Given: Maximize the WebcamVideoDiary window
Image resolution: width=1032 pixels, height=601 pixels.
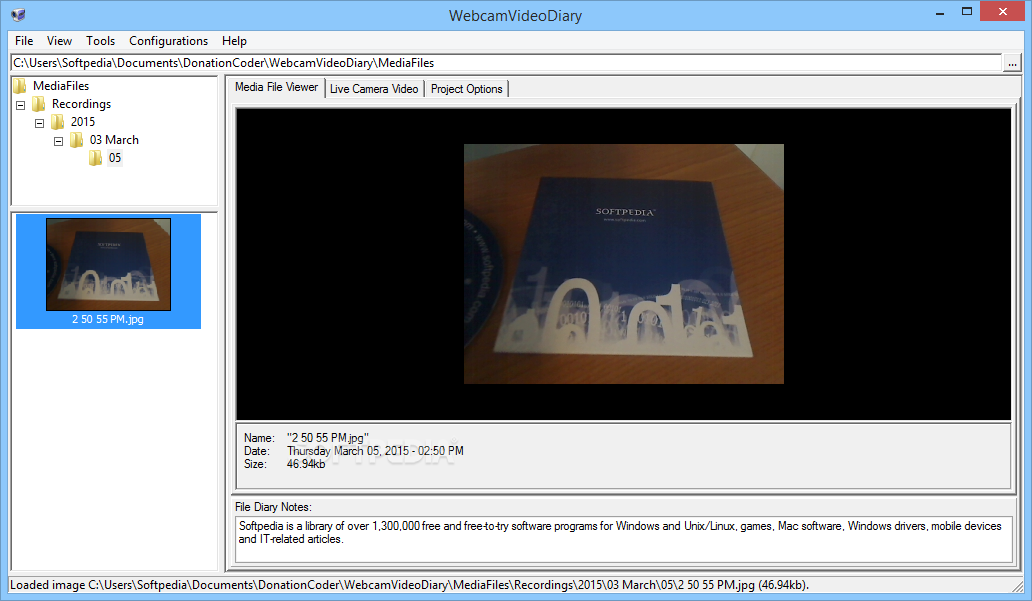Looking at the screenshot, I should pos(966,12).
